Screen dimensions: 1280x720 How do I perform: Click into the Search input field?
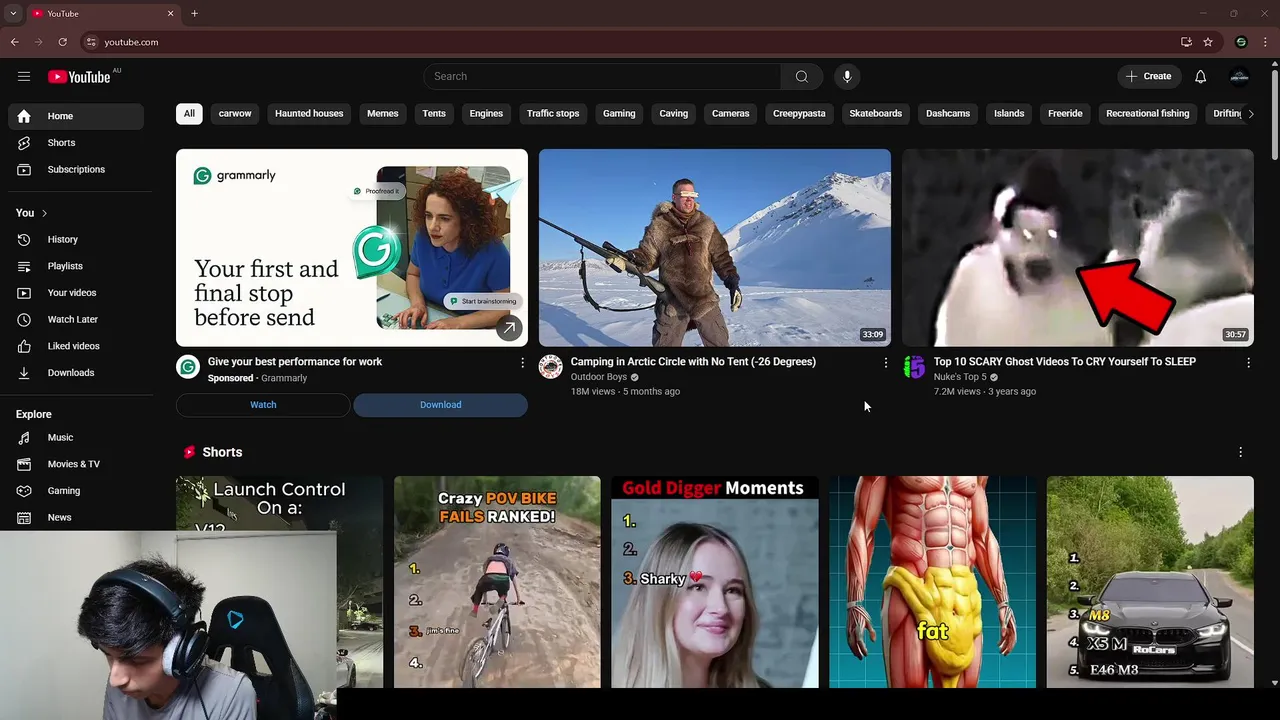tap(602, 76)
